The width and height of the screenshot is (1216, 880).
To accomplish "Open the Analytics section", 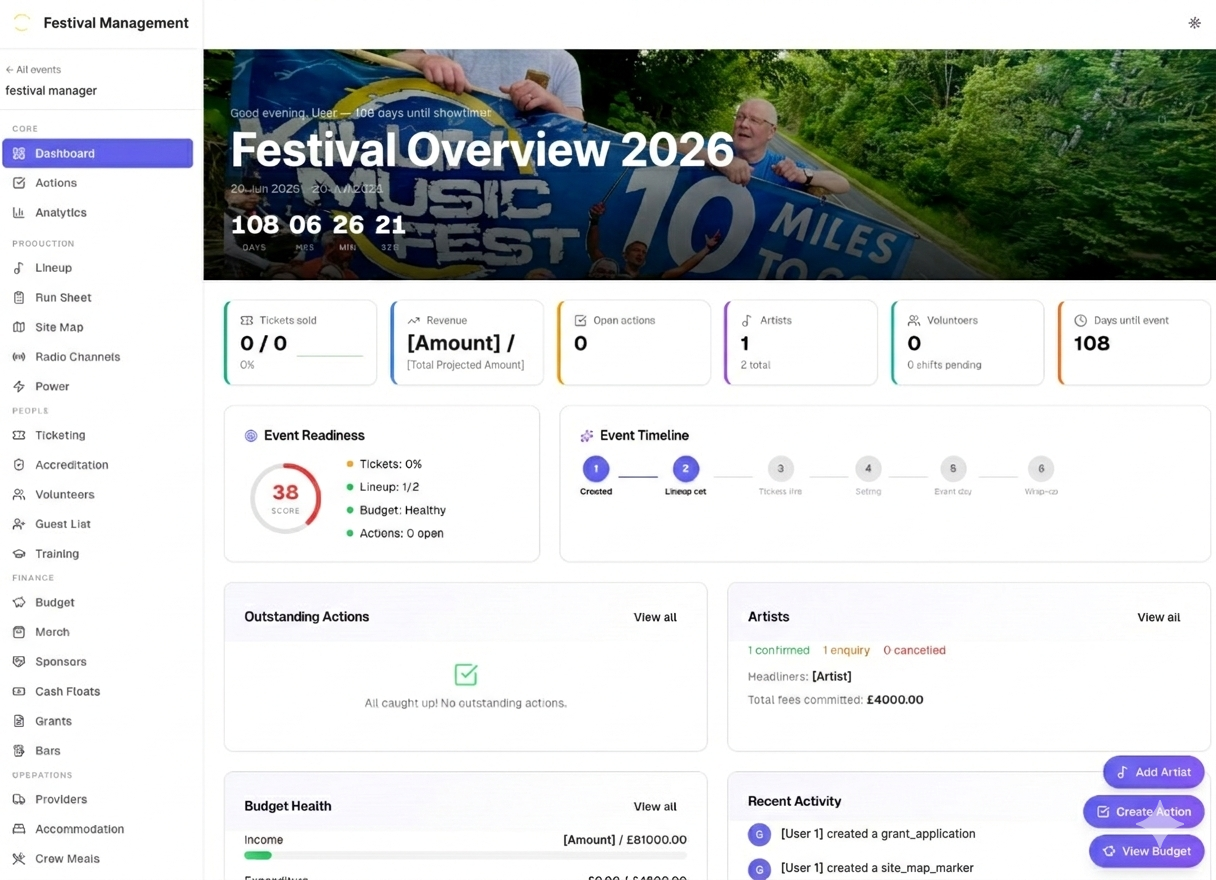I will 60,212.
